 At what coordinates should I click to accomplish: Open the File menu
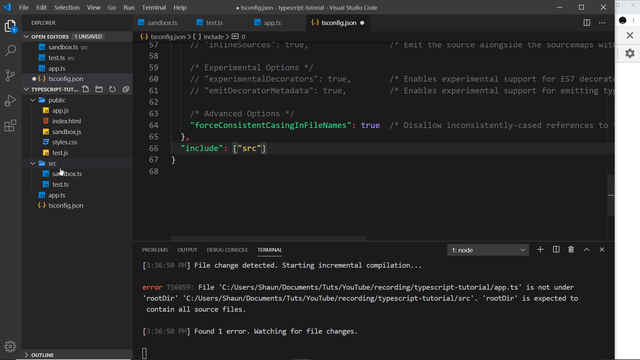(x=24, y=7)
